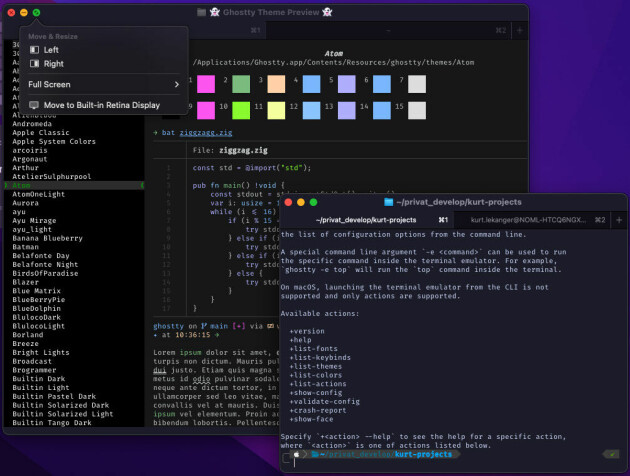Click kurt-projects path segment in prompt
This screenshot has width=630, height=476.
point(423,454)
